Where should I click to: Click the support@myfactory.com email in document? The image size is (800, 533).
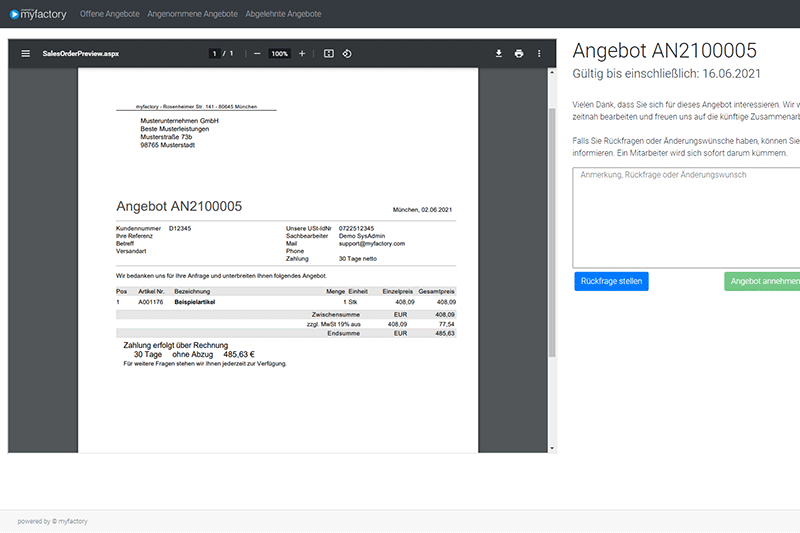pyautogui.click(x=372, y=243)
